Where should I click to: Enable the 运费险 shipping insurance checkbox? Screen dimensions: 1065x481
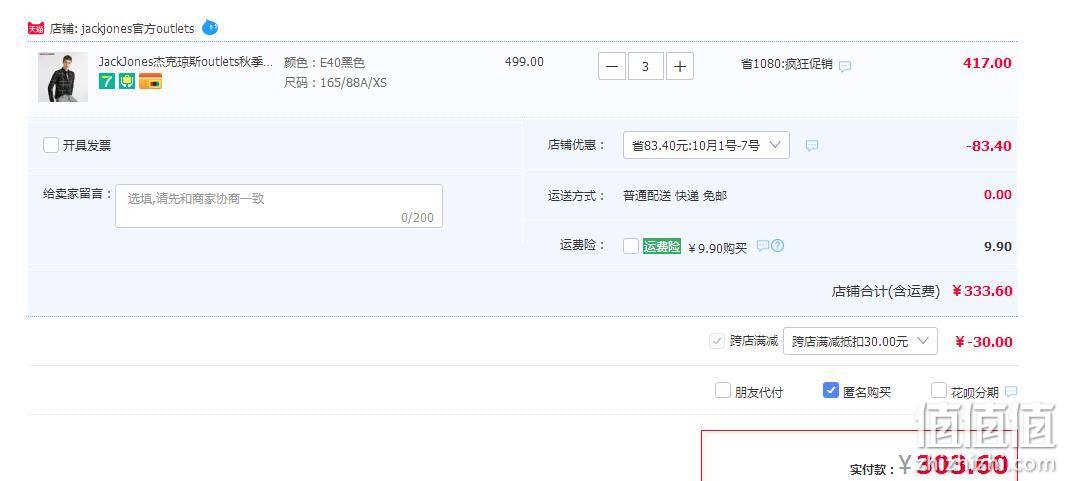click(631, 246)
